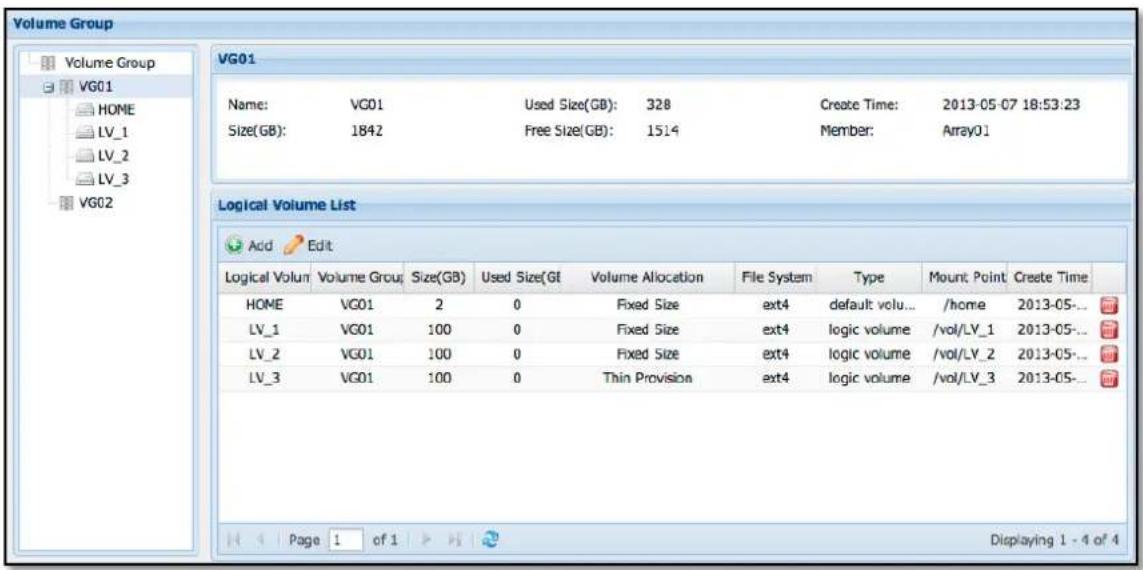Delete the LV_3 logical volume row

tap(1109, 378)
